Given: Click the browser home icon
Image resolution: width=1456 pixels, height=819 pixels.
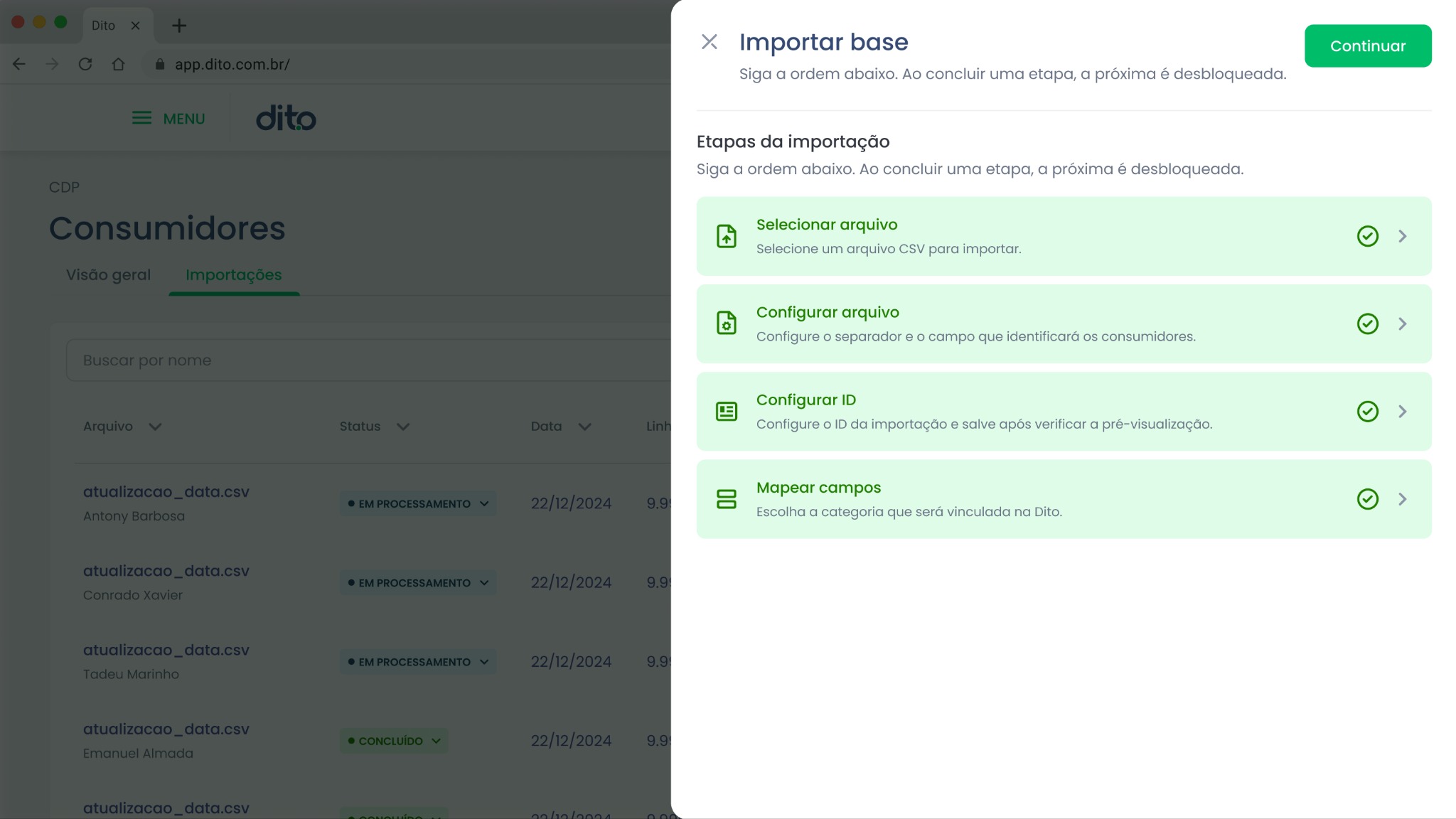Looking at the screenshot, I should click(x=118, y=64).
